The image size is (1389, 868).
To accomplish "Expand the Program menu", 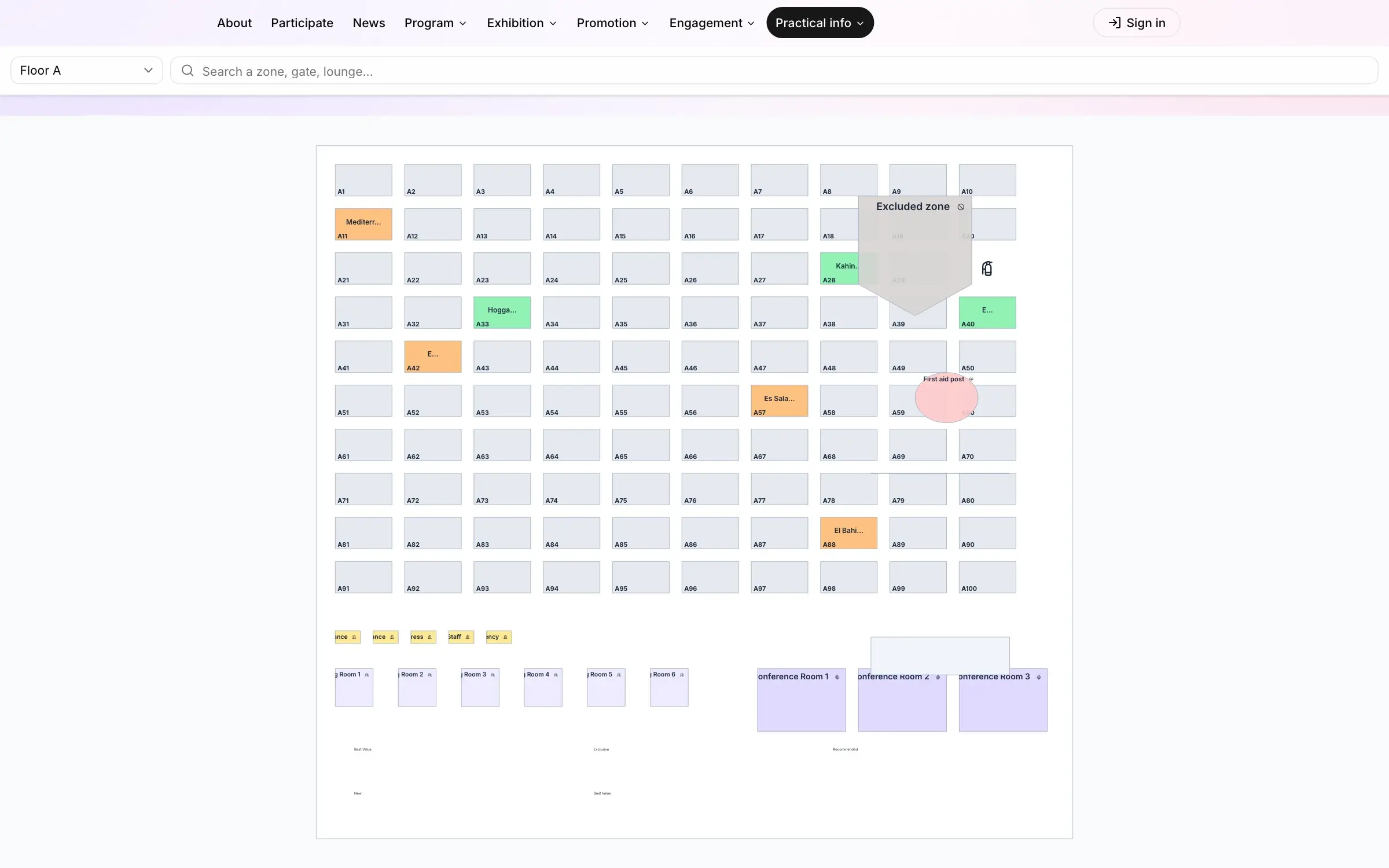I will click(x=435, y=23).
